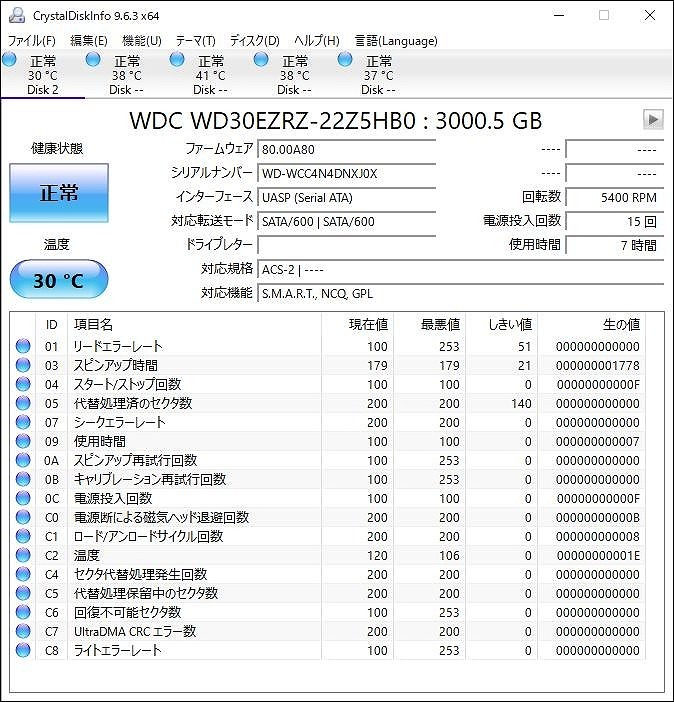Click the status dot for row ID 0C
Image resolution: width=674 pixels, height=702 pixels.
tap(23, 498)
